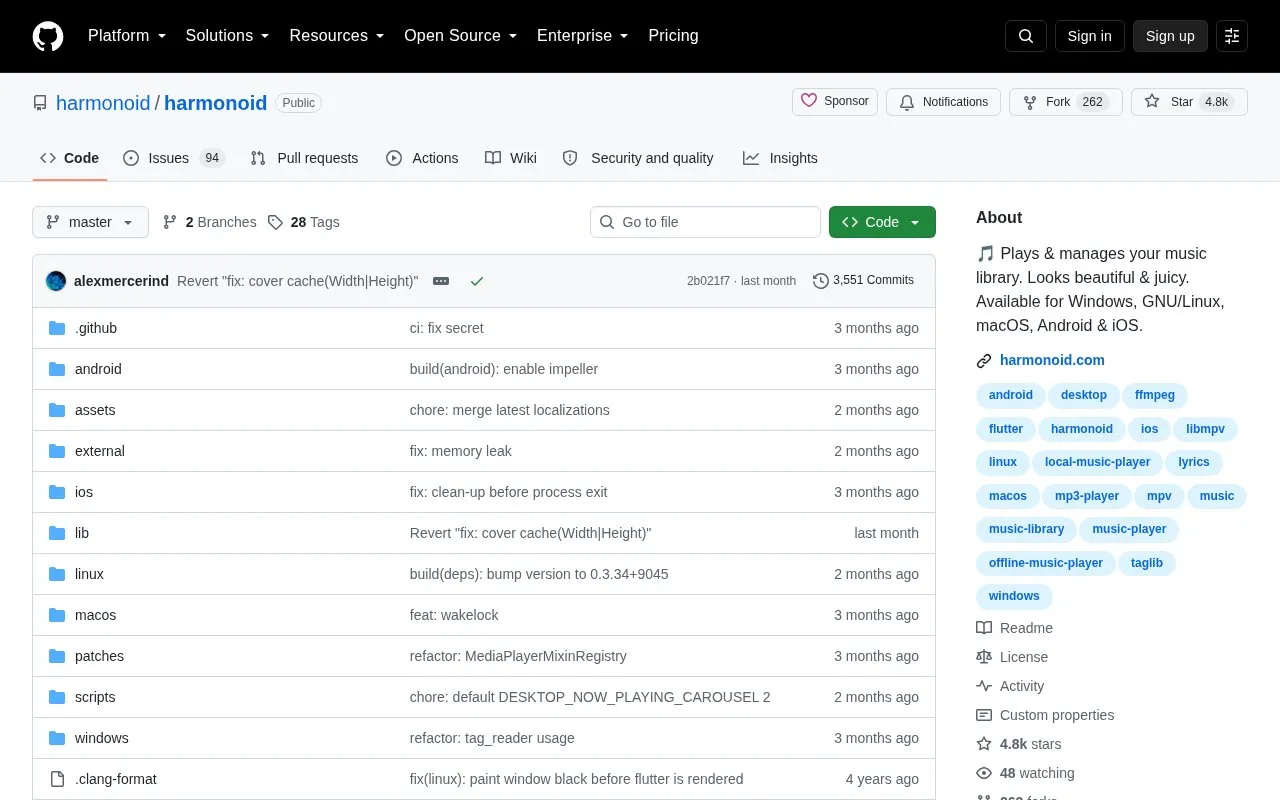Click the bell Notifications icon

(907, 102)
